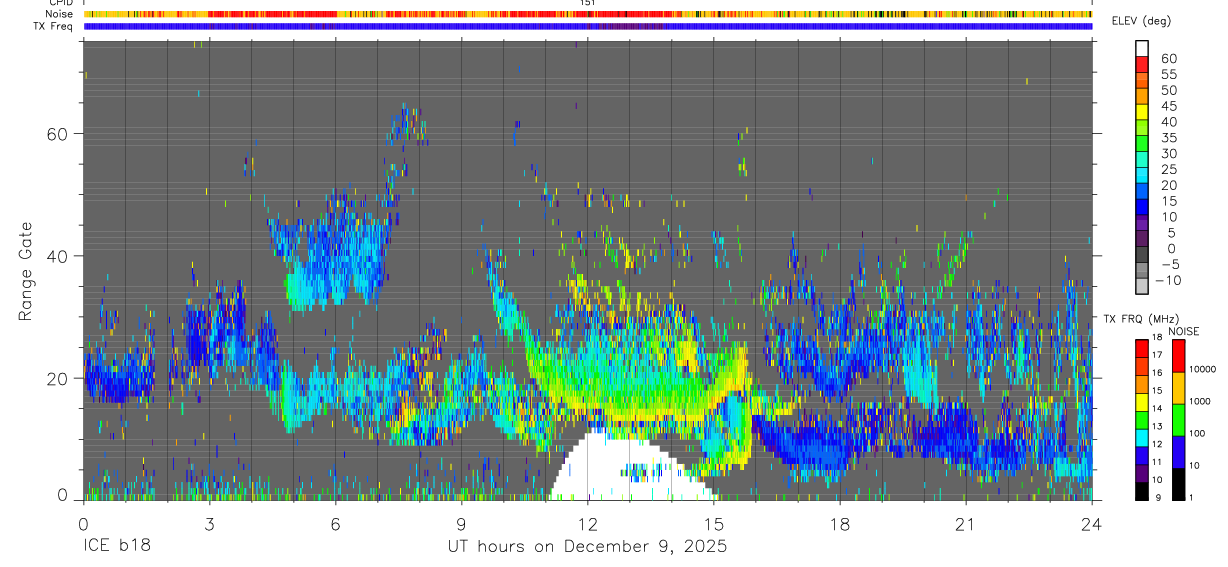
Task: Click the blue TX Freq strip above plot
Action: coord(588,26)
